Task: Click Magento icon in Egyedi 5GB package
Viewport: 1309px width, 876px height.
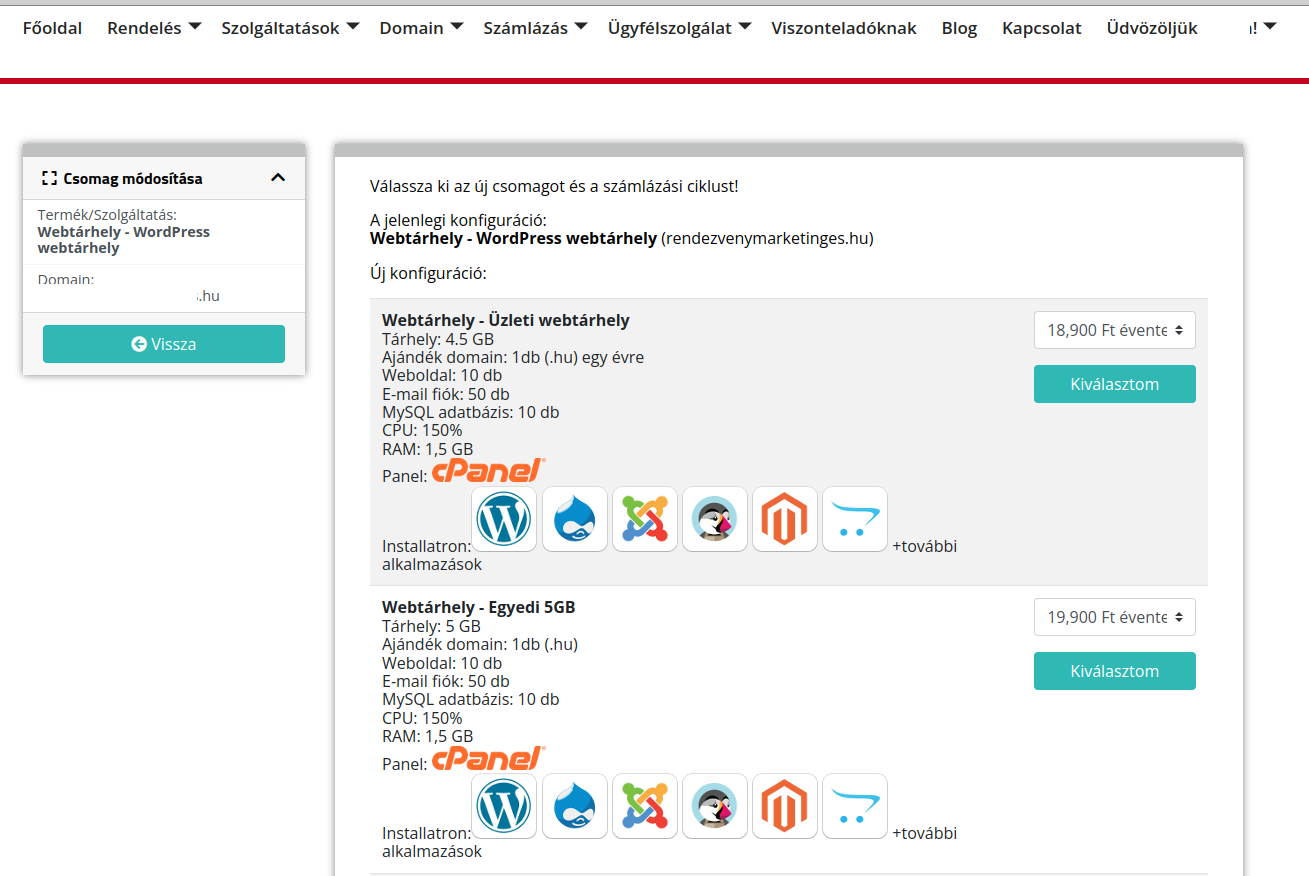Action: coord(785,806)
